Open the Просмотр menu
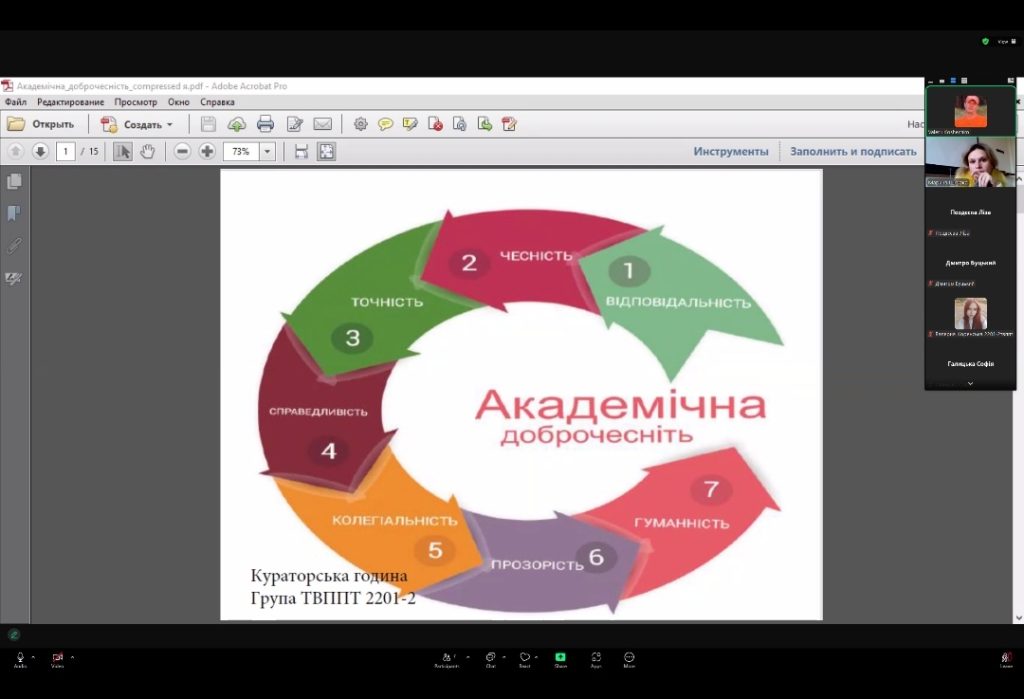The height and width of the screenshot is (699, 1024). coord(135,102)
